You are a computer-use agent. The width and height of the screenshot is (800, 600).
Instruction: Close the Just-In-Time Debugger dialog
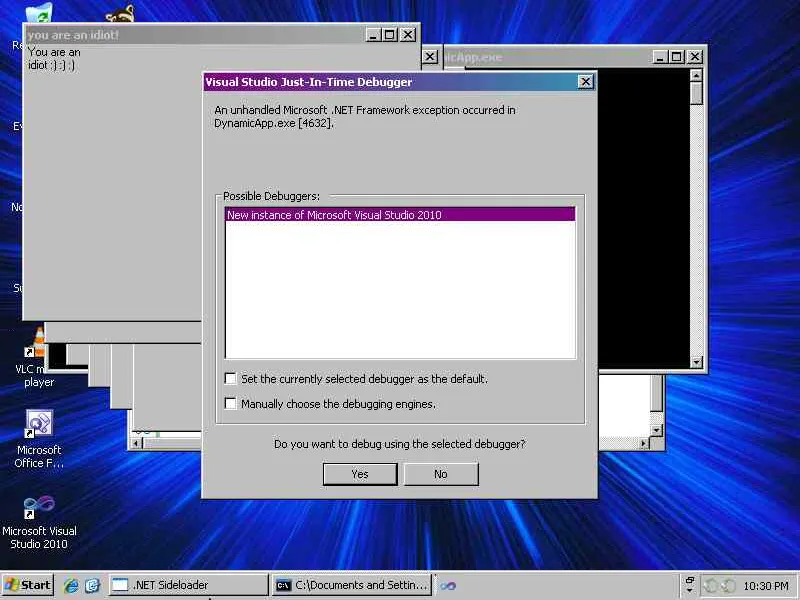click(586, 82)
